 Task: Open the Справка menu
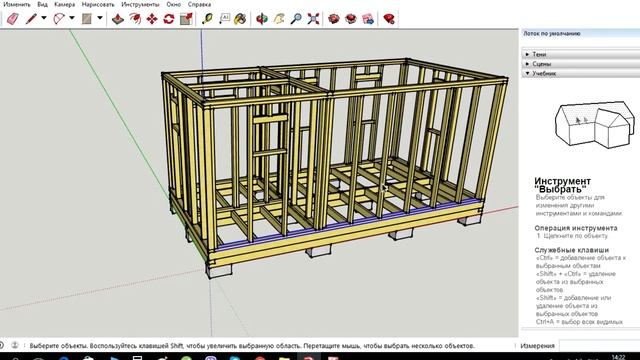pos(199,4)
